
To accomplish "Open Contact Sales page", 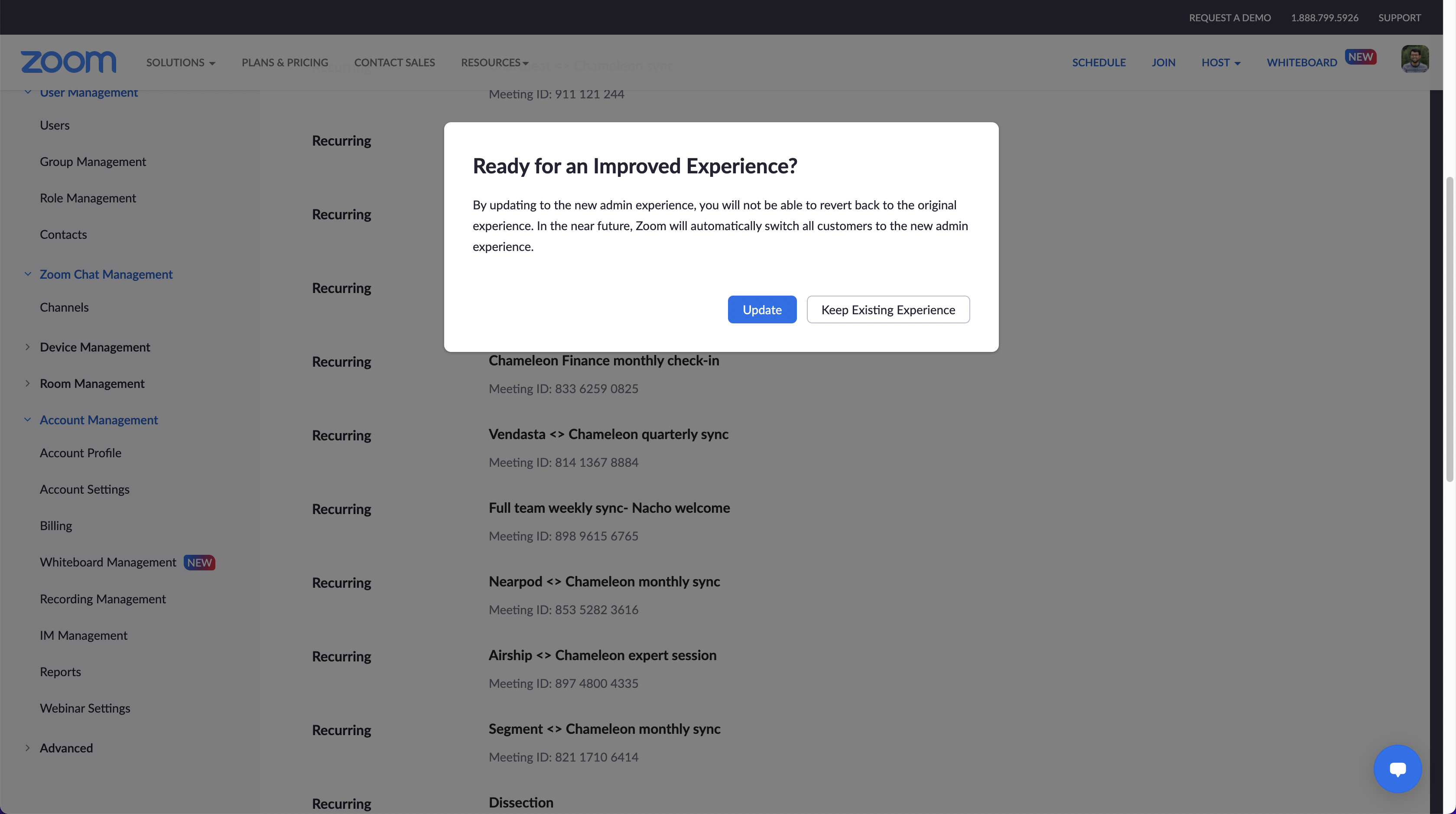I will [x=394, y=62].
